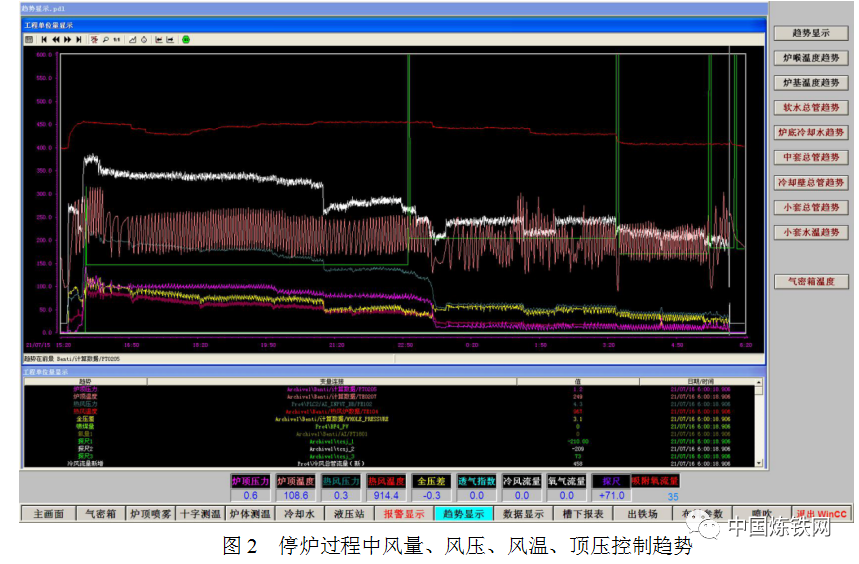
Task: Go to 报警显示 alarm page
Action: point(404,515)
